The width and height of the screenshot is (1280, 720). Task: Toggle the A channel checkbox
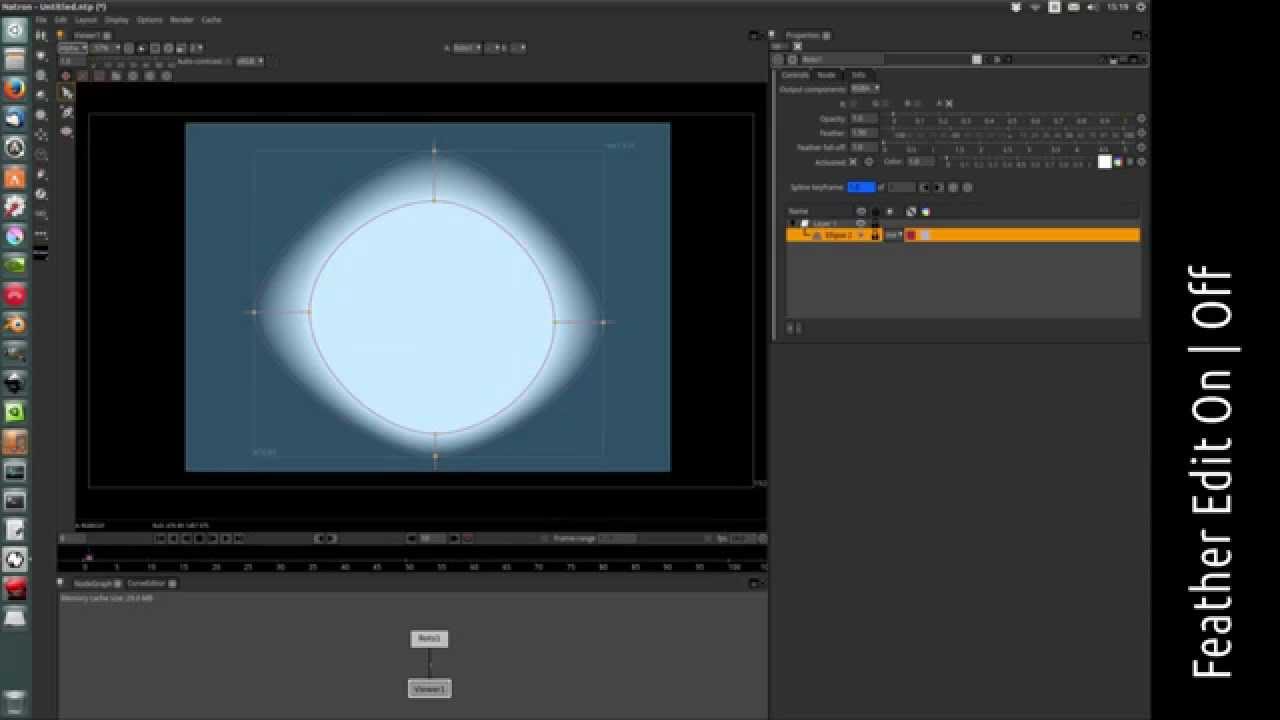pyautogui.click(x=949, y=104)
